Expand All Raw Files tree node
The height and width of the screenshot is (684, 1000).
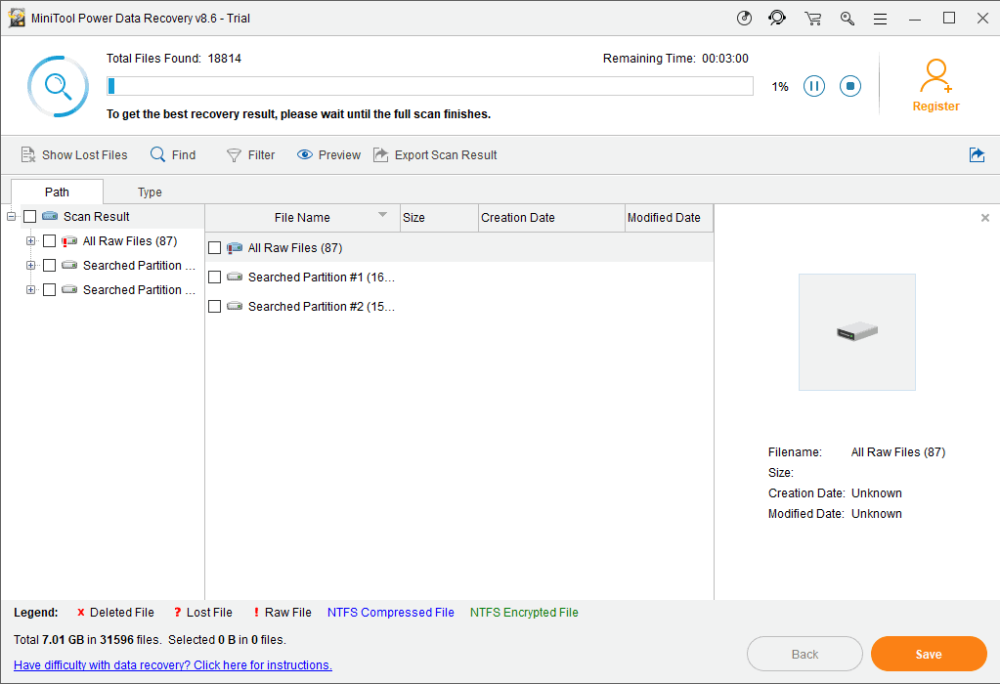(30, 241)
